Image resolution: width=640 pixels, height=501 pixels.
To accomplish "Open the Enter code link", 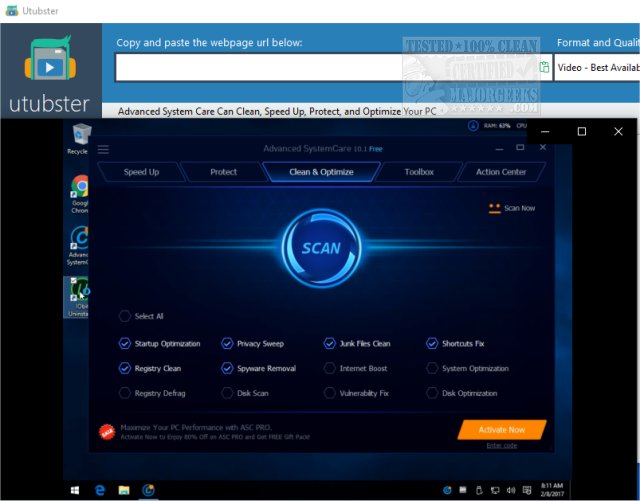I will pos(502,445).
